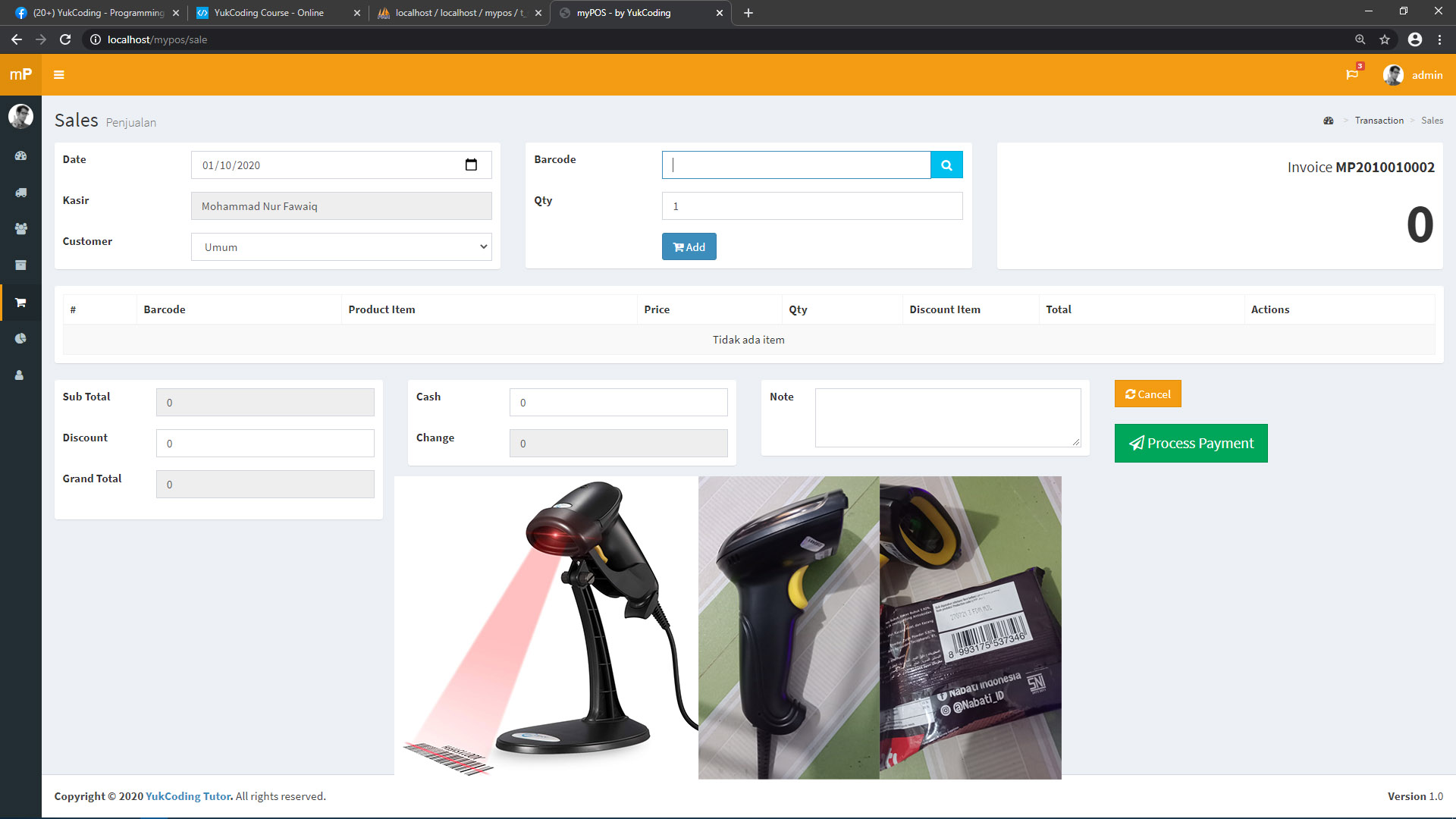Click the Add to cart button
Viewport: 1456px width, 819px height.
689,247
